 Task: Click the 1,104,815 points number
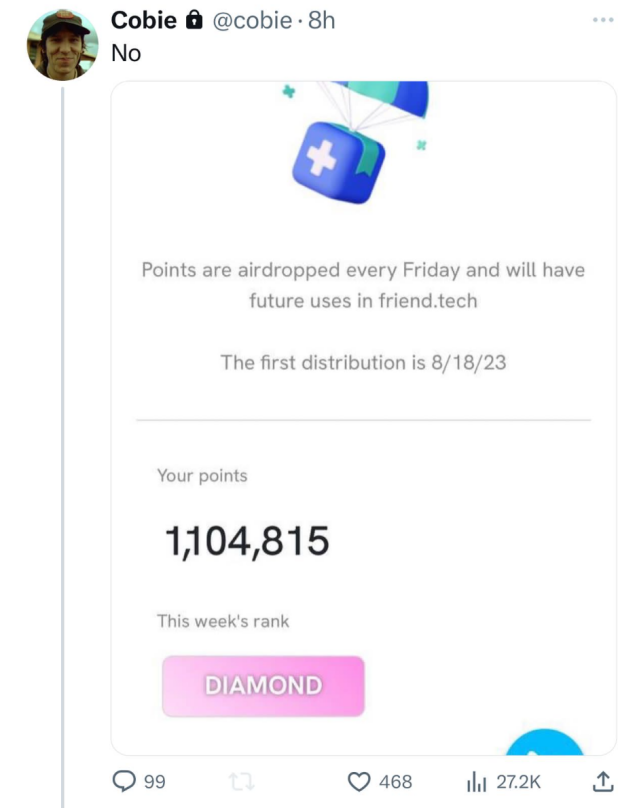[x=247, y=542]
